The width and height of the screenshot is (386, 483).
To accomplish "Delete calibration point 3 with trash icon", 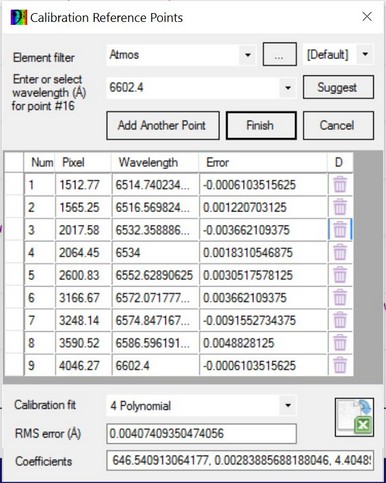I will pos(340,230).
